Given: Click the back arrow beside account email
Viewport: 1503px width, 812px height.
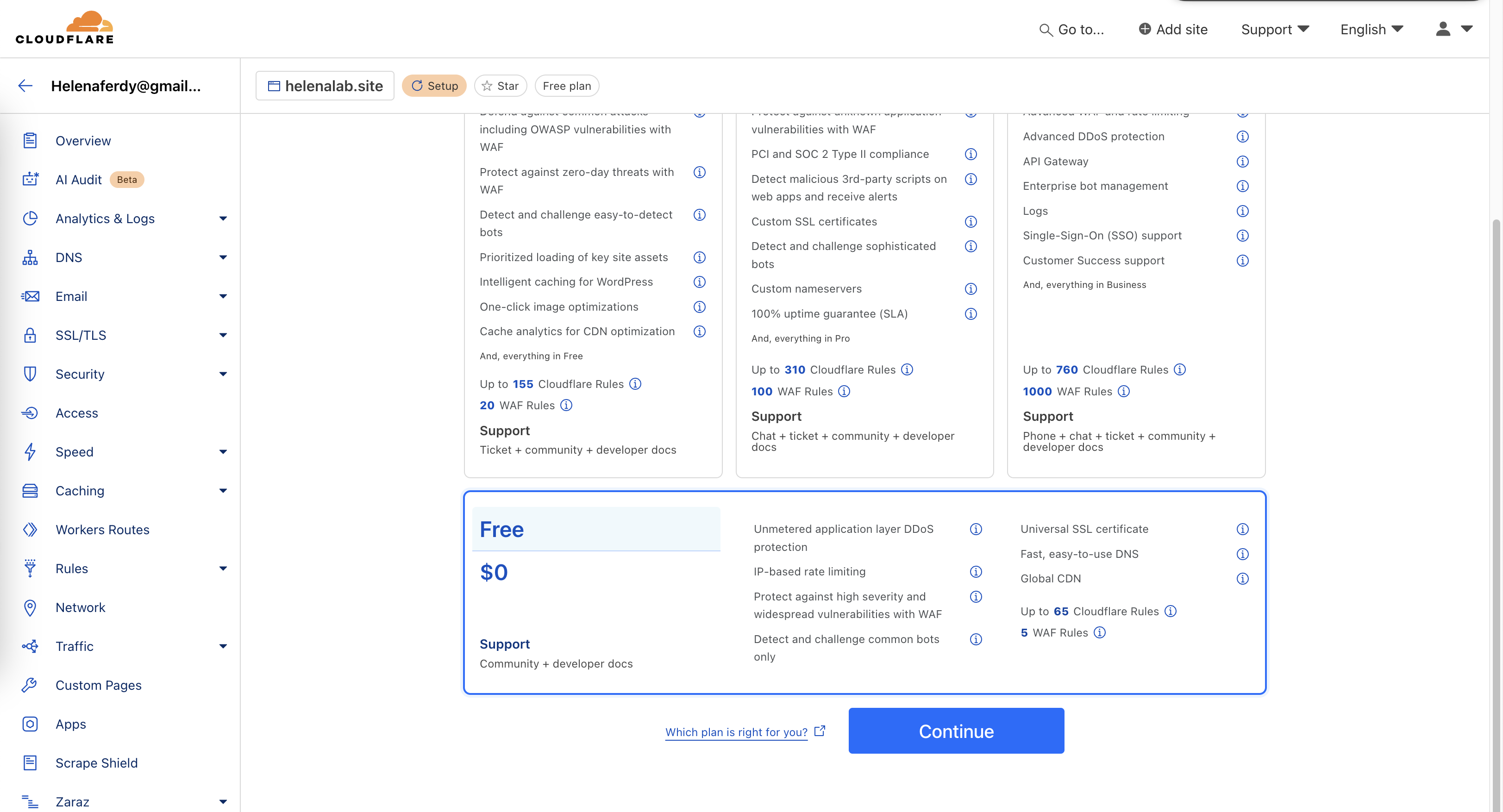Looking at the screenshot, I should (25, 86).
